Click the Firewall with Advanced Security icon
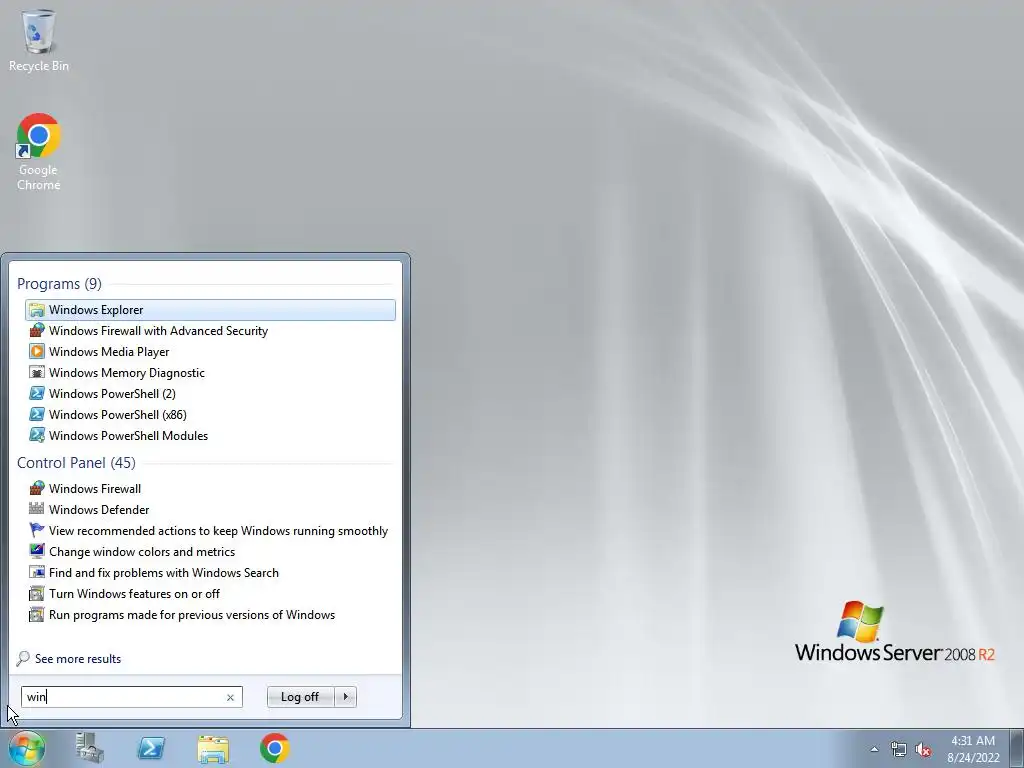The width and height of the screenshot is (1024, 768). point(37,330)
